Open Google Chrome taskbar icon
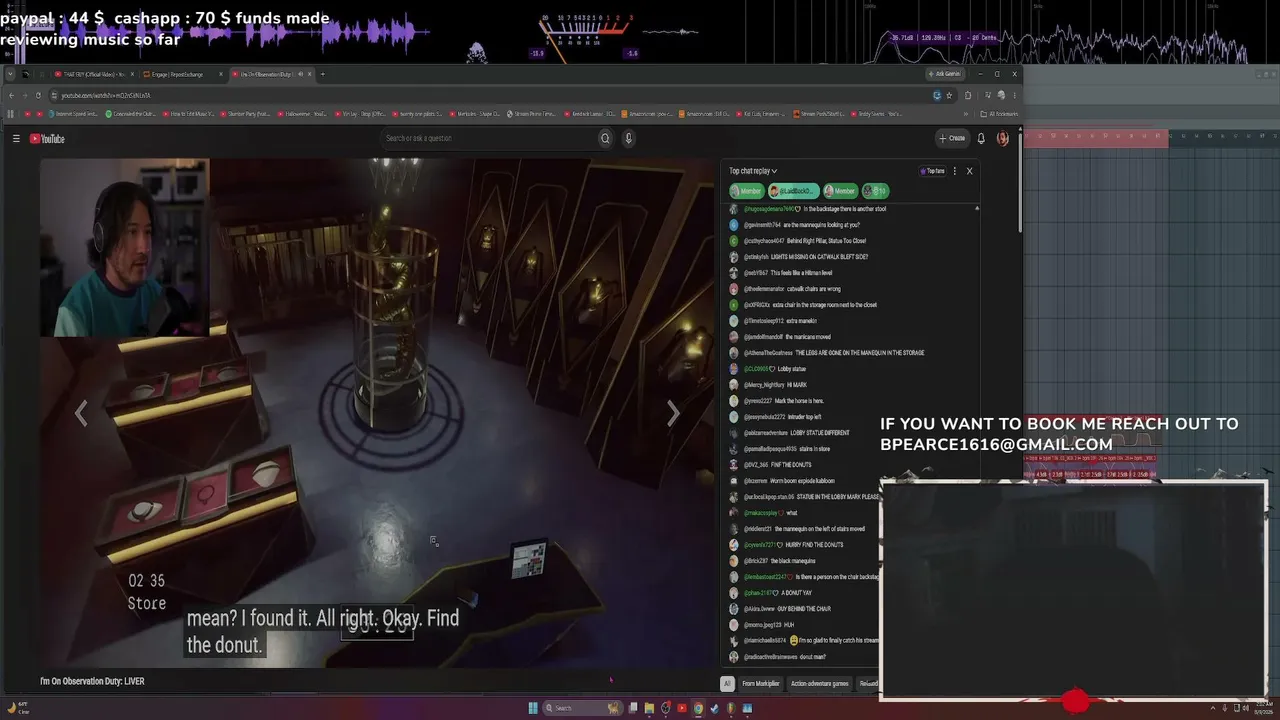Viewport: 1280px width, 720px height. 698,708
